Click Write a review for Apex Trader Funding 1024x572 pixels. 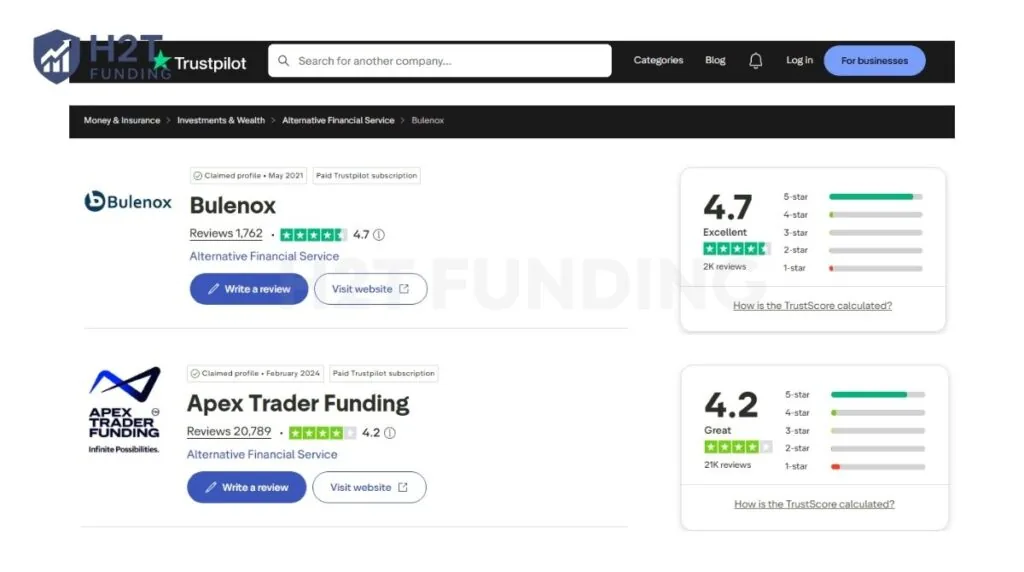pos(246,487)
